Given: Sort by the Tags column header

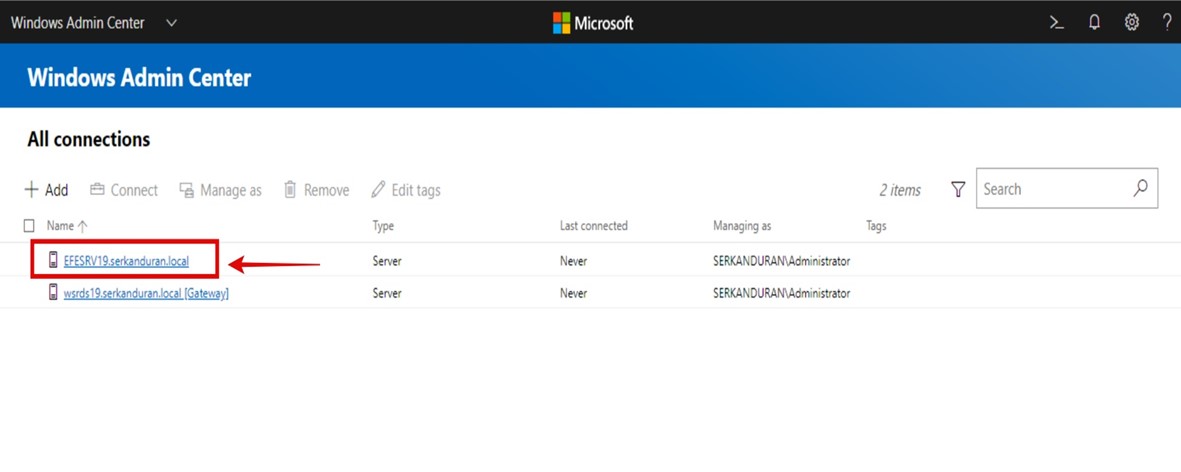Looking at the screenshot, I should pyautogui.click(x=876, y=225).
